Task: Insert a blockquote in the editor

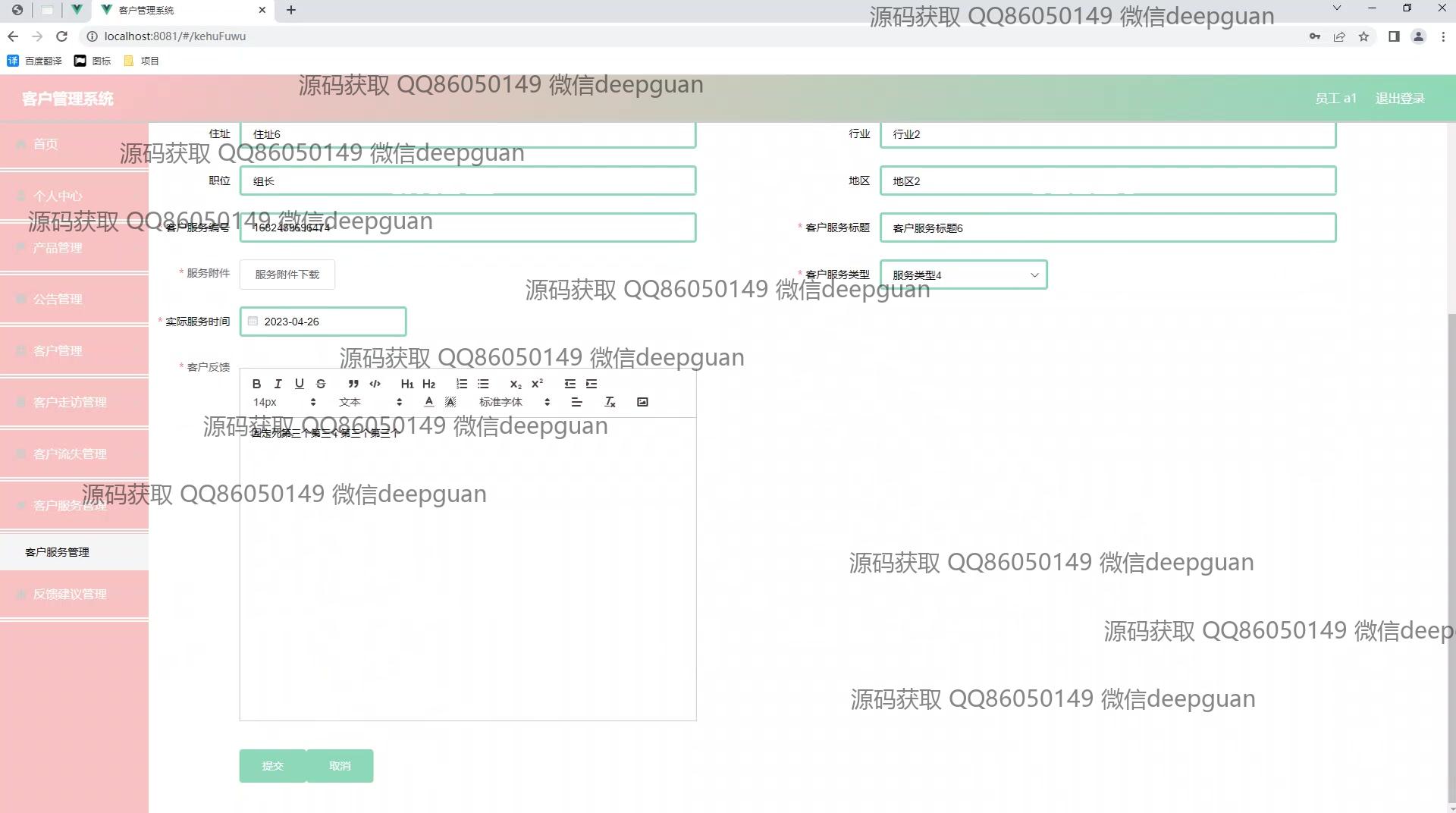Action: (353, 384)
